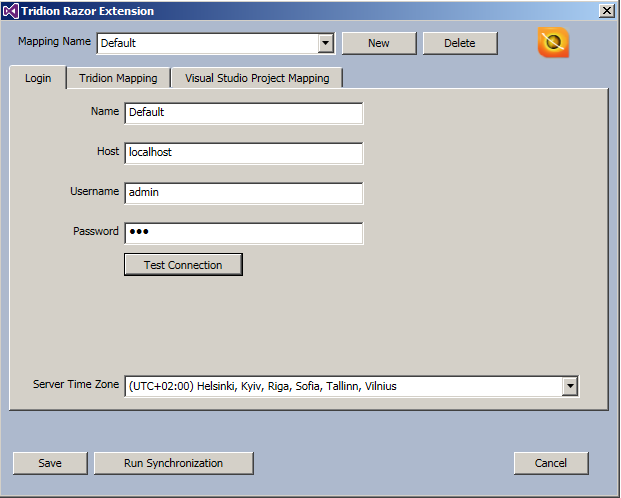Click the Cancel button
This screenshot has width=621, height=498.
[x=551, y=463]
